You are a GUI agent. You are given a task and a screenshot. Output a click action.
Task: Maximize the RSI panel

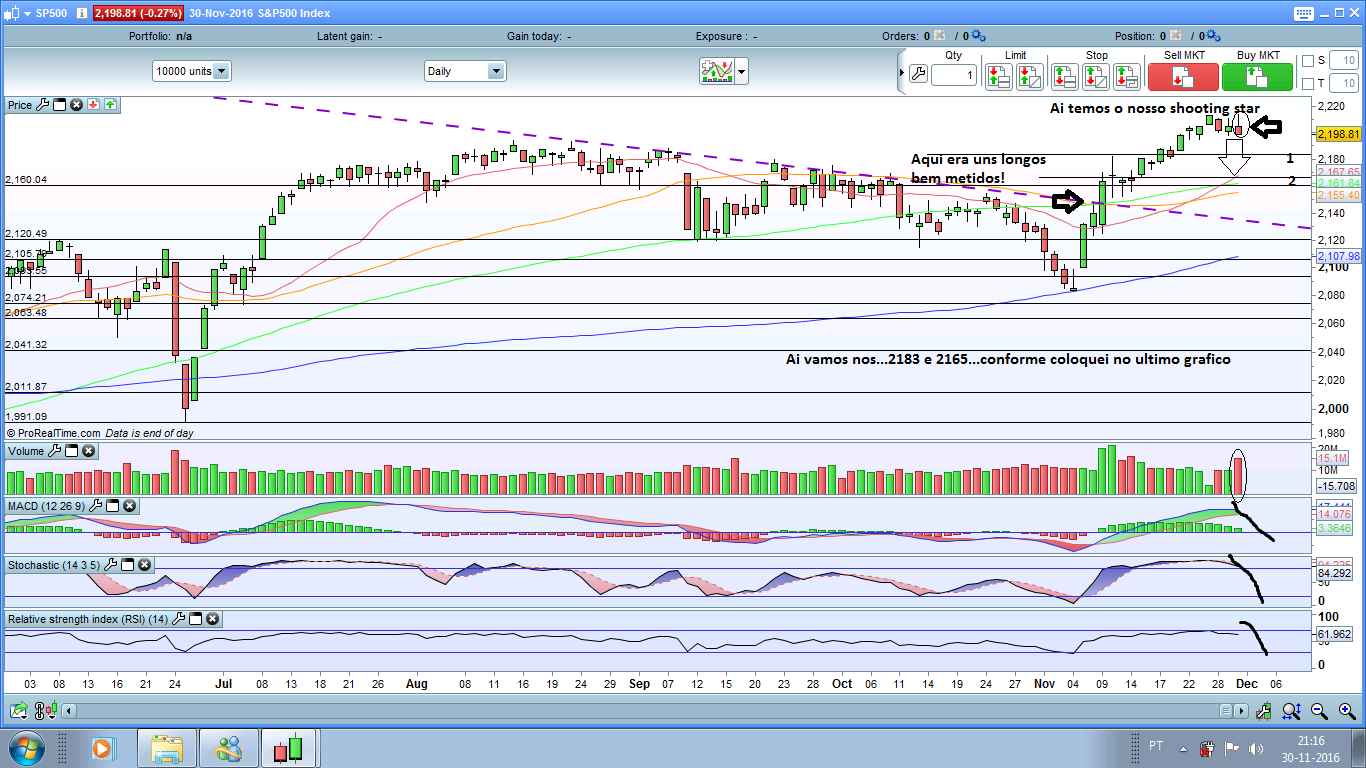coord(196,619)
